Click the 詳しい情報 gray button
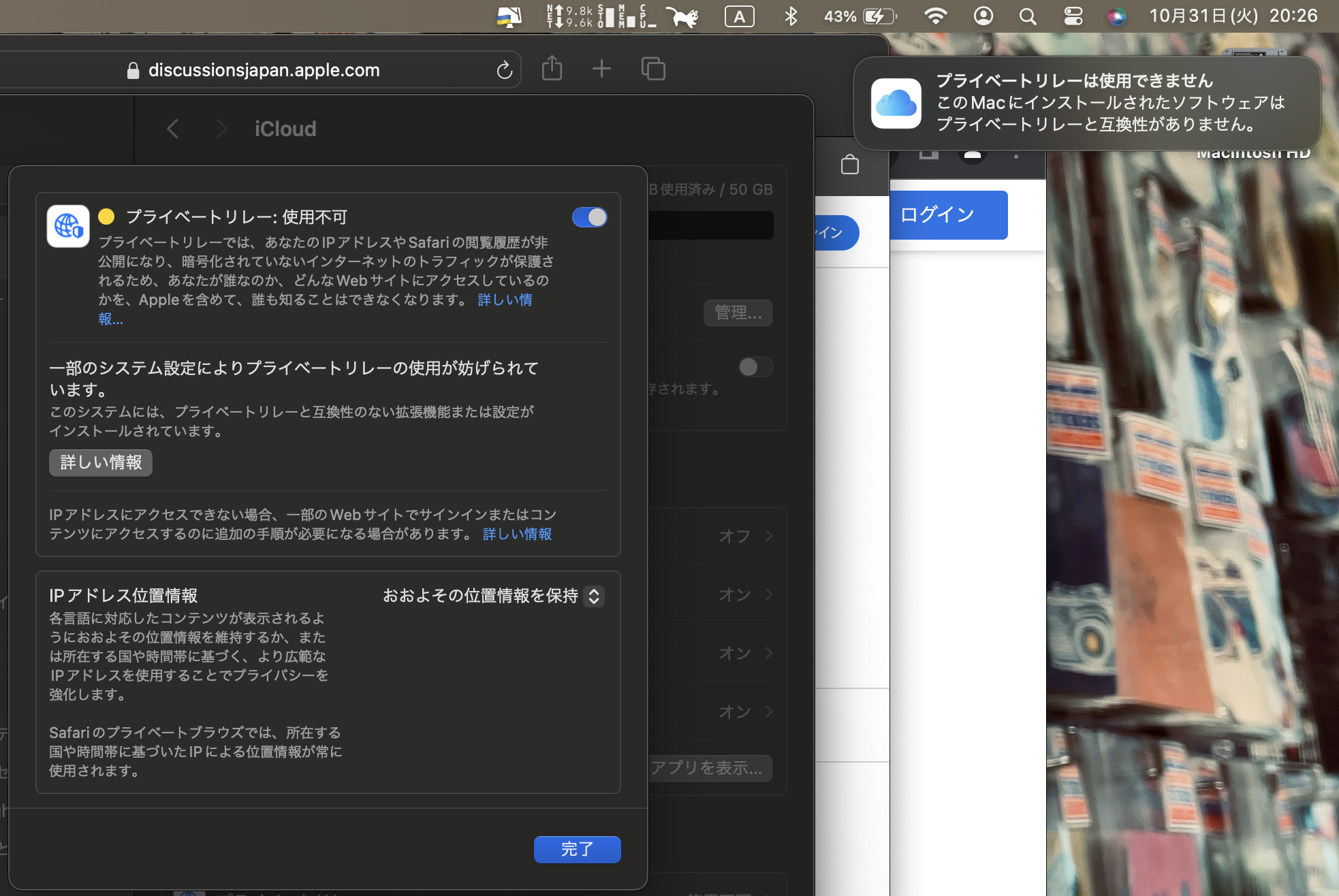This screenshot has width=1339, height=896. (x=101, y=462)
